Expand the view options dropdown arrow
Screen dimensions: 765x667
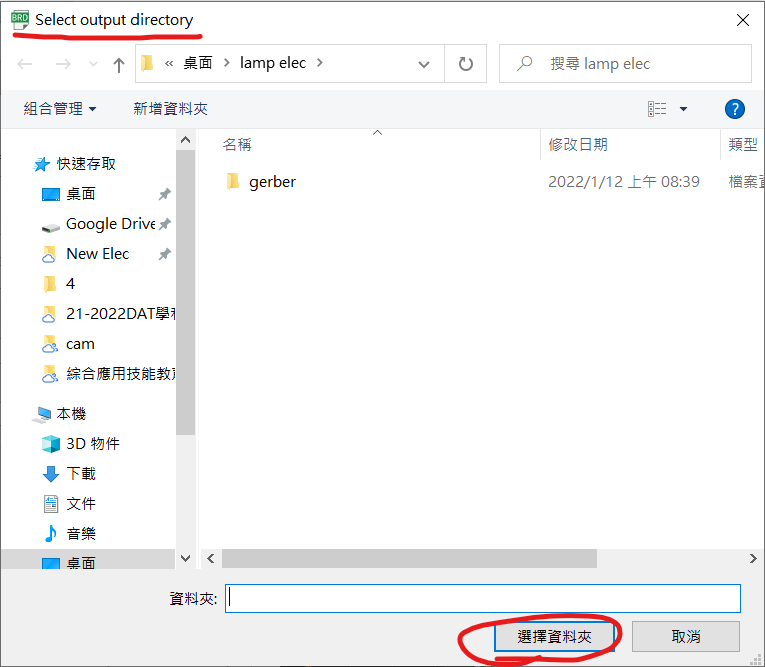click(x=684, y=109)
